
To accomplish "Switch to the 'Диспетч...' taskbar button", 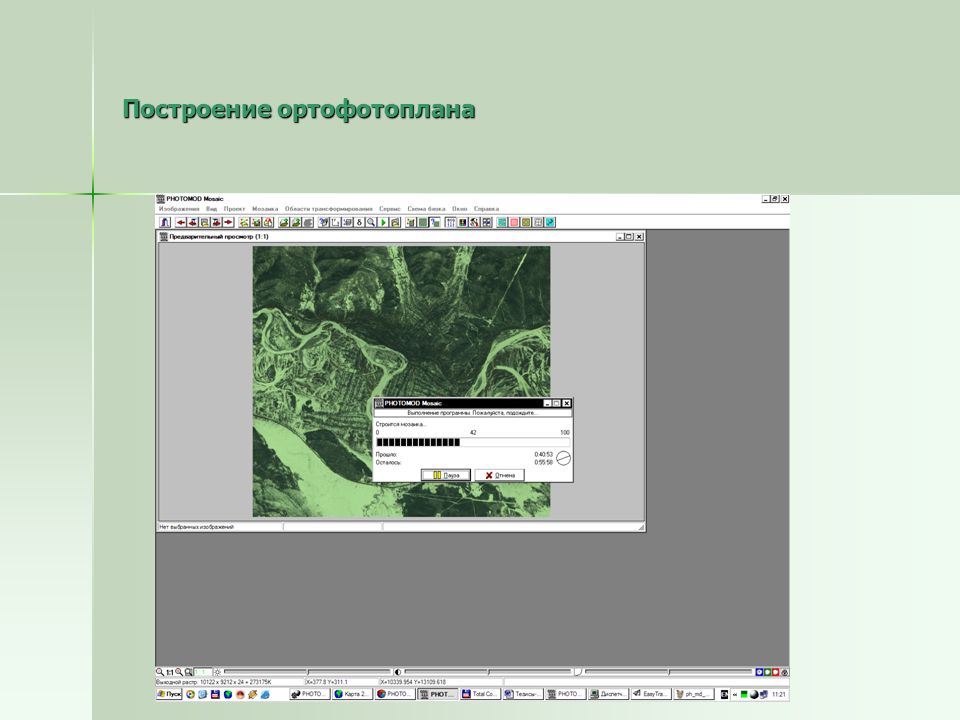I will (x=609, y=694).
